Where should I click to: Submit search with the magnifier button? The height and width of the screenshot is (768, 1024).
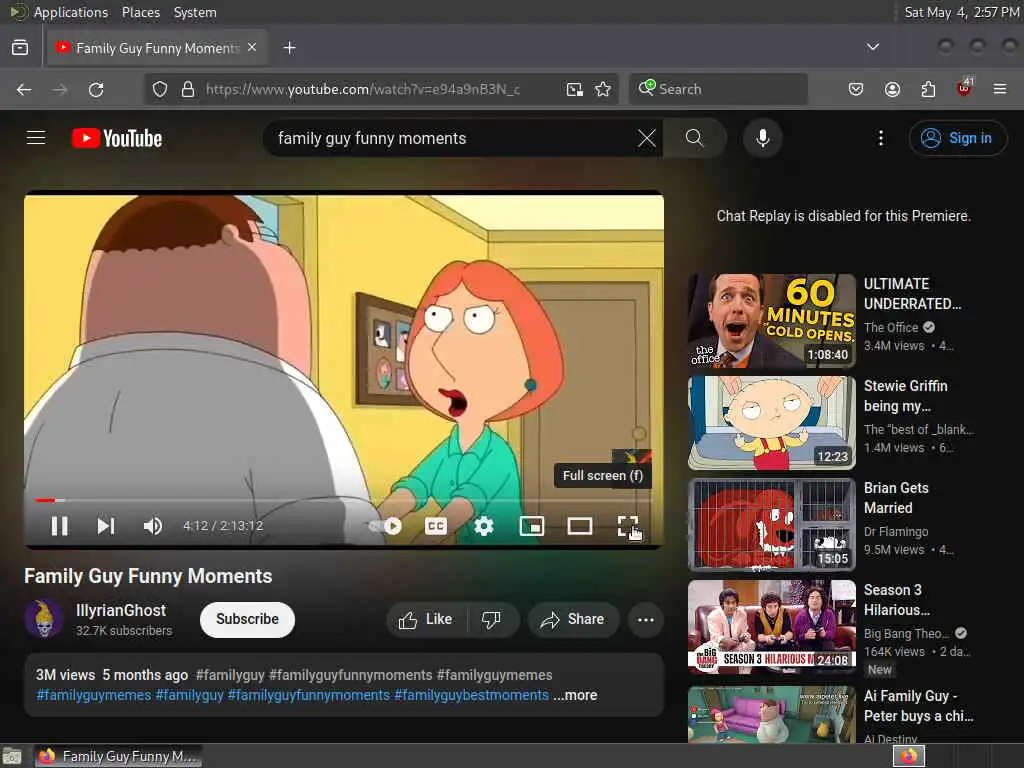[694, 138]
